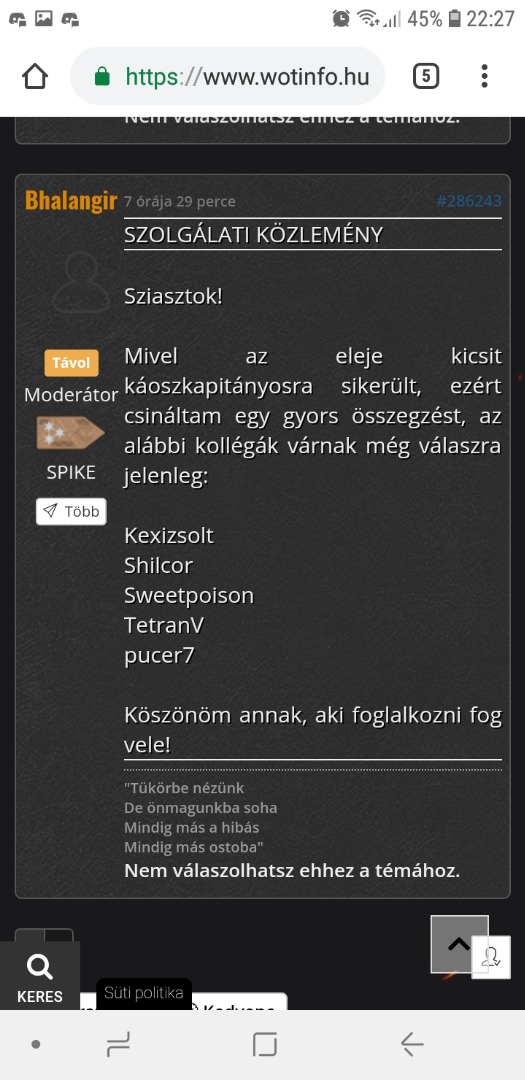Tap the Android back arrow
This screenshot has width=525, height=1080.
pyautogui.click(x=412, y=1045)
